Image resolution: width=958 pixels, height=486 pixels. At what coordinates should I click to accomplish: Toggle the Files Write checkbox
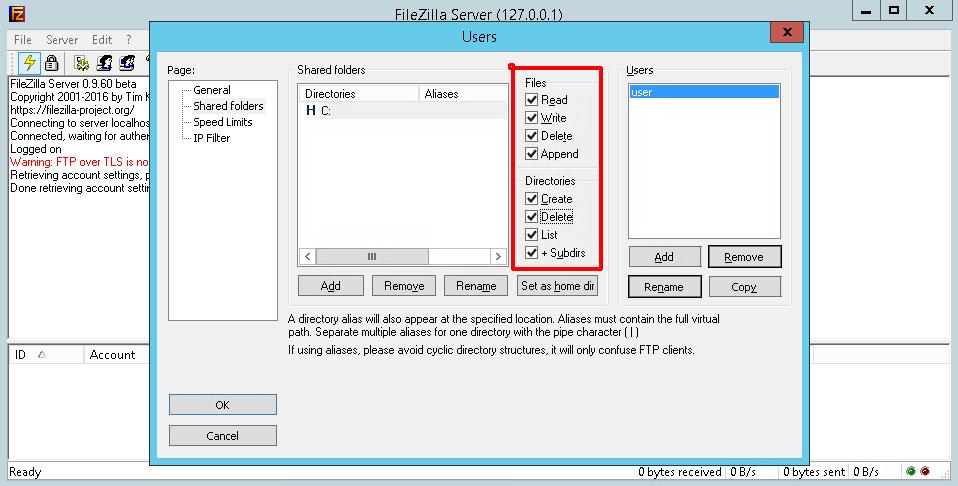click(532, 117)
